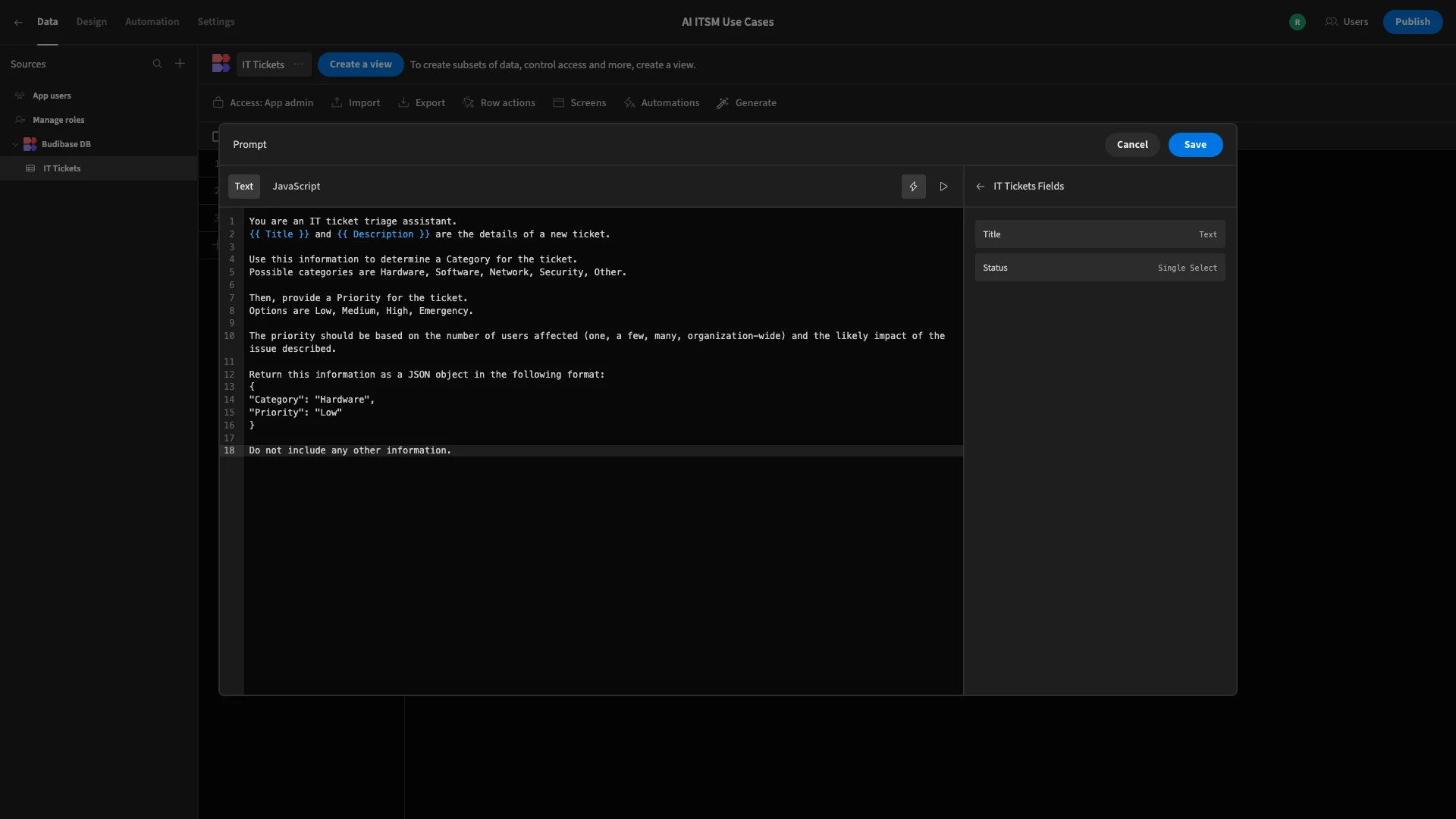Click Generate with magic wand
Viewport: 1456px width, 819px height.
[x=746, y=103]
